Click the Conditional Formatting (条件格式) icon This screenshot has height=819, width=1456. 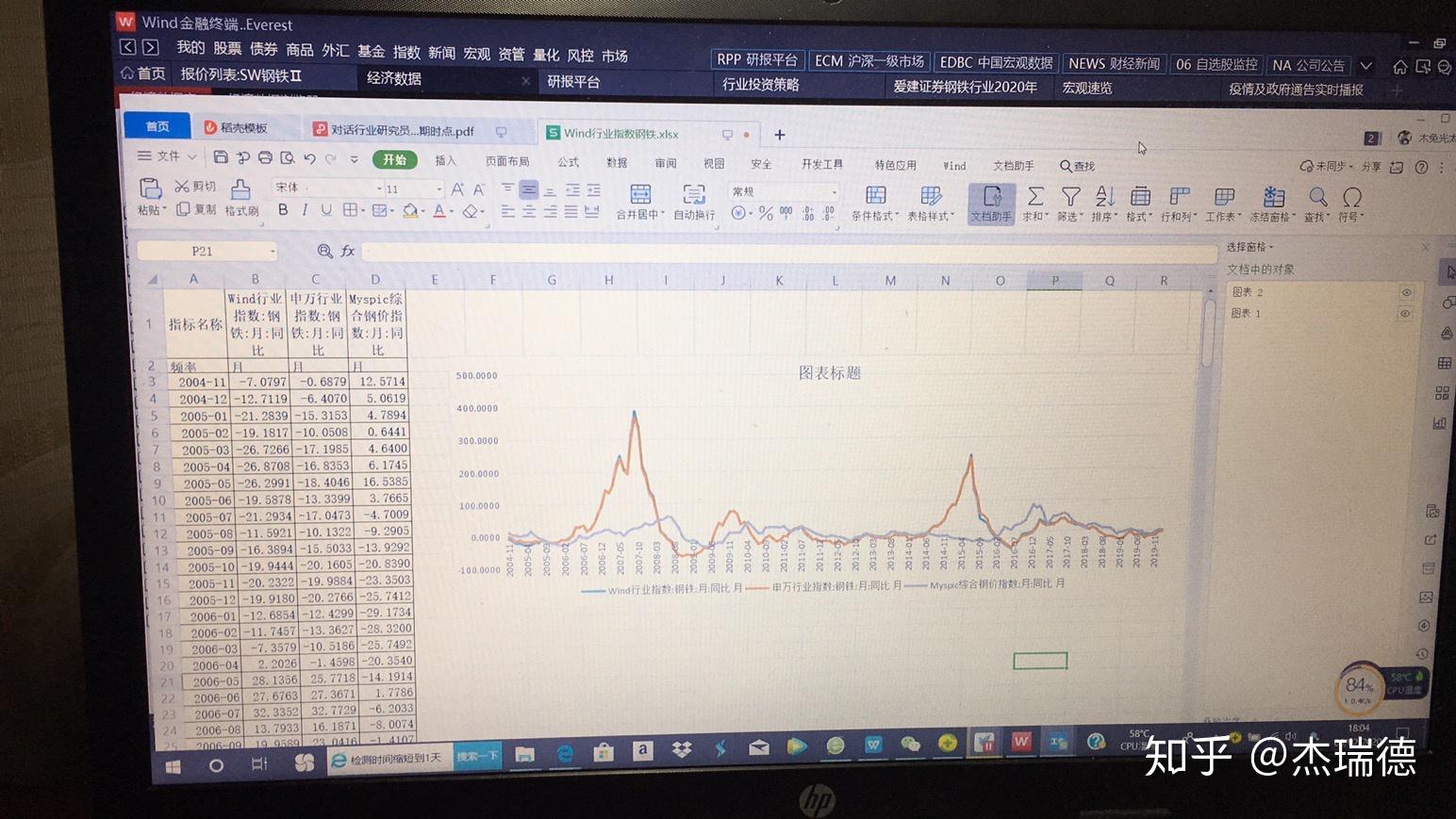(x=876, y=195)
